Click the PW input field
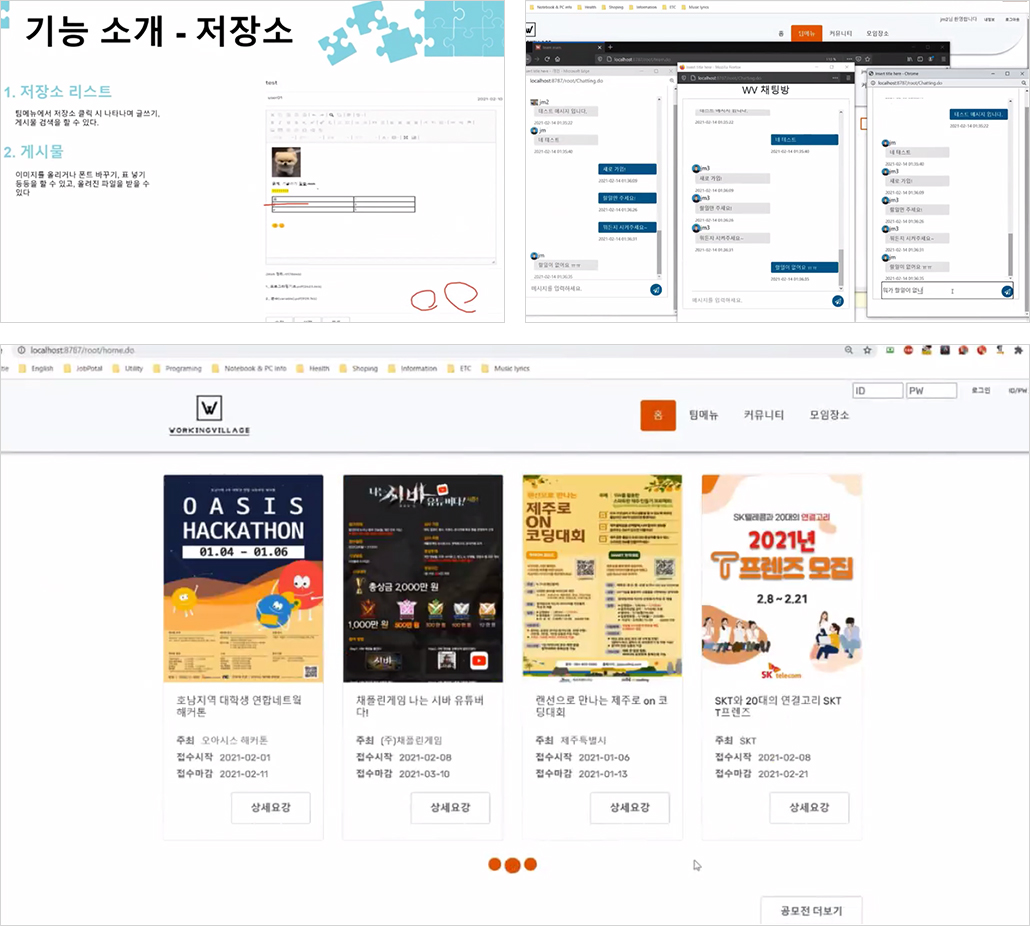Image resolution: width=1030 pixels, height=926 pixels. tap(931, 391)
